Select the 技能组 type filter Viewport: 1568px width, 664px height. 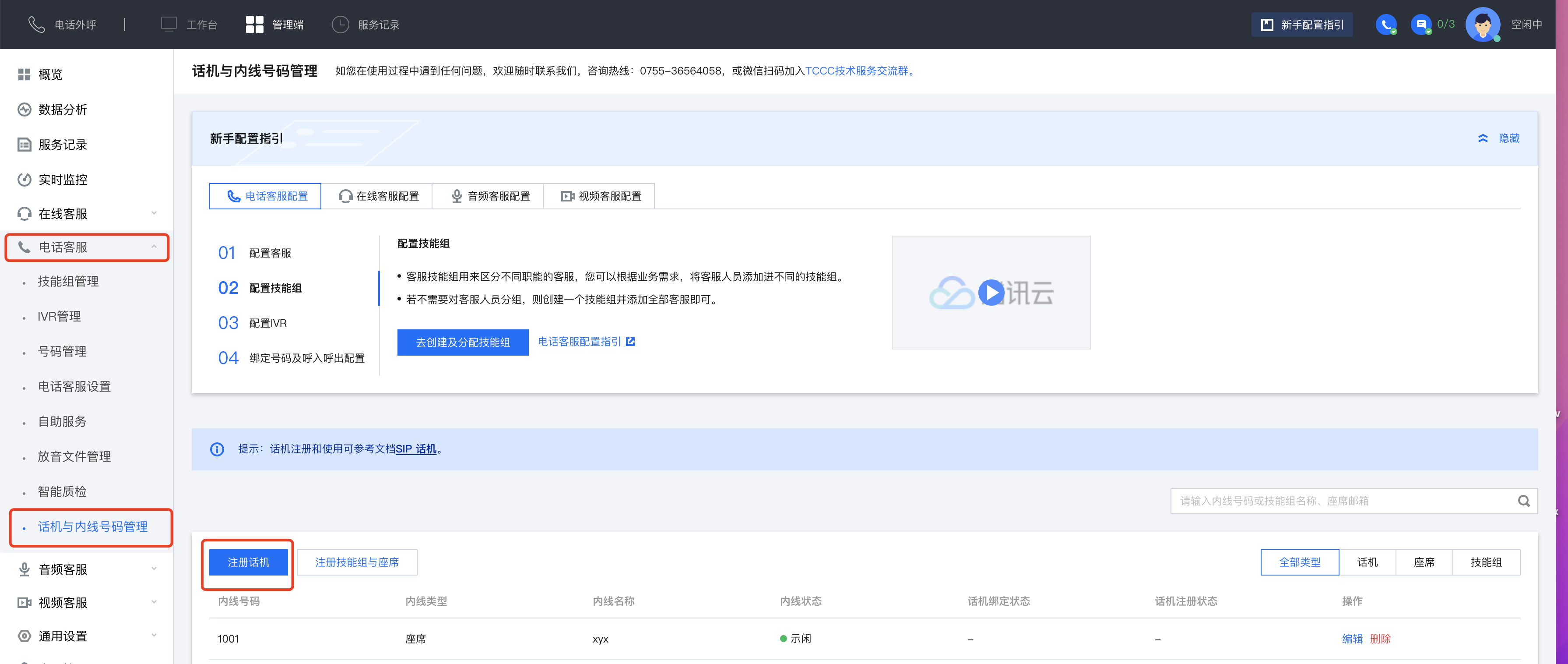1486,562
